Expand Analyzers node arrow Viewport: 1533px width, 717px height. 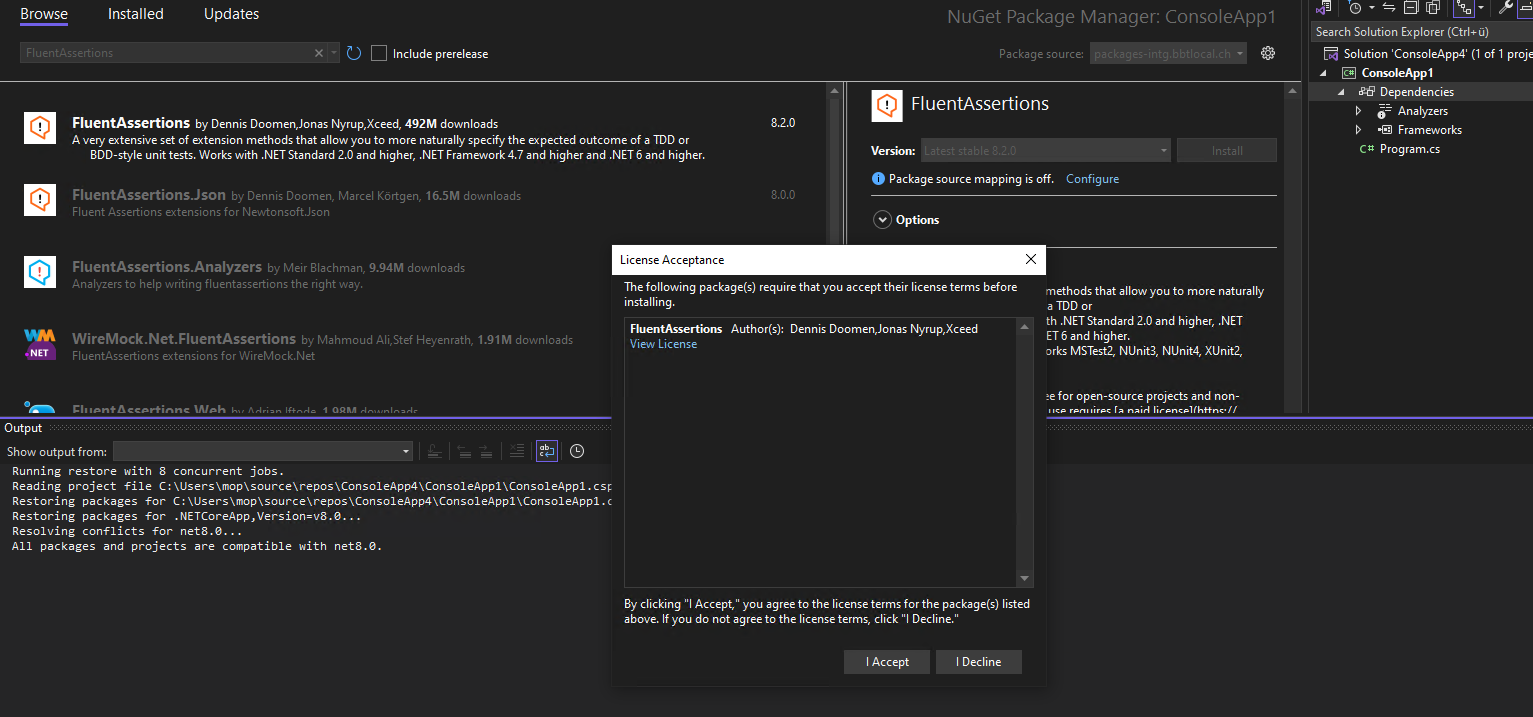1358,111
